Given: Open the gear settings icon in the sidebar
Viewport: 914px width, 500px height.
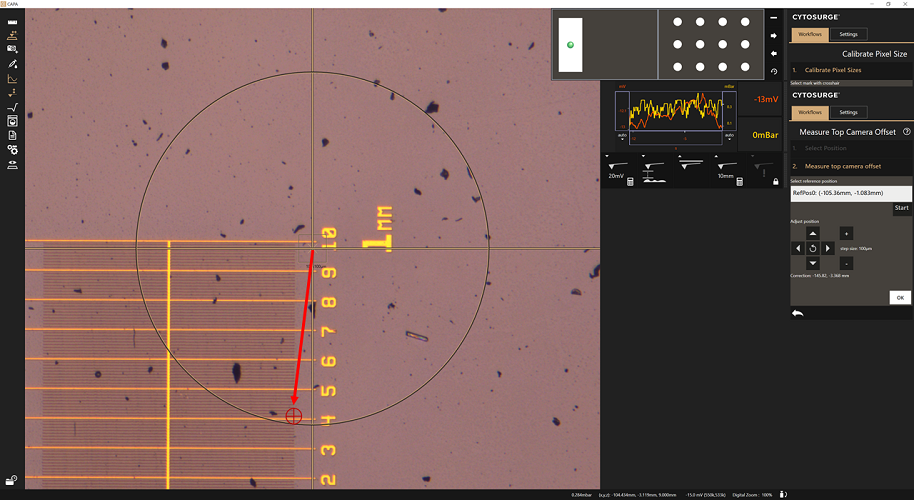Looking at the screenshot, I should tap(12, 150).
